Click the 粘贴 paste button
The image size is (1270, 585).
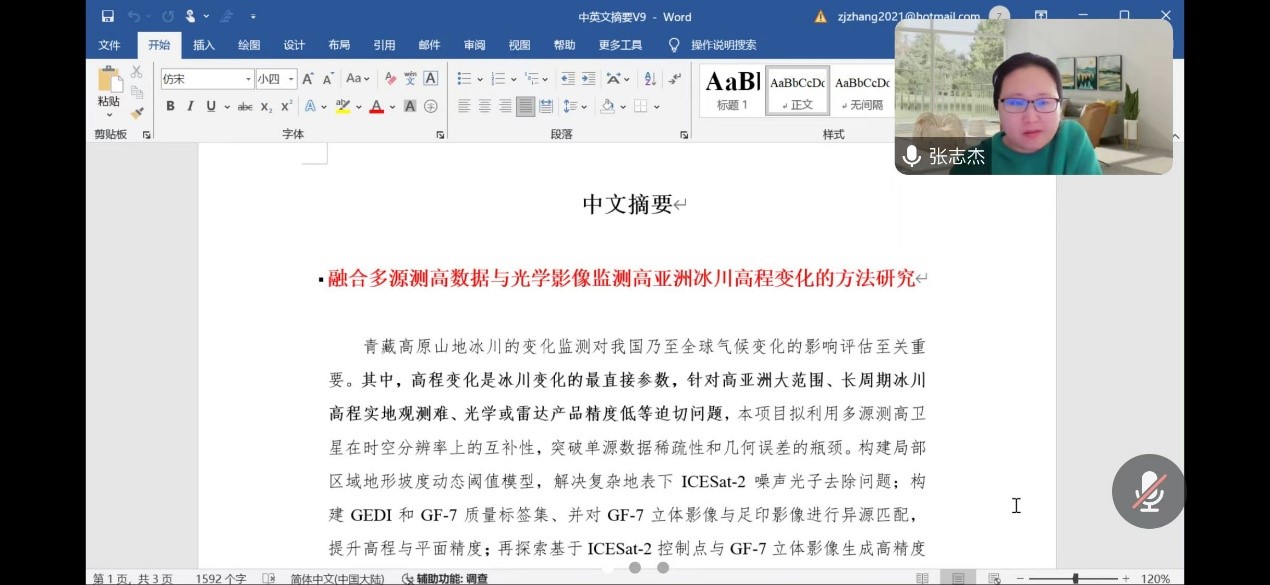(108, 90)
